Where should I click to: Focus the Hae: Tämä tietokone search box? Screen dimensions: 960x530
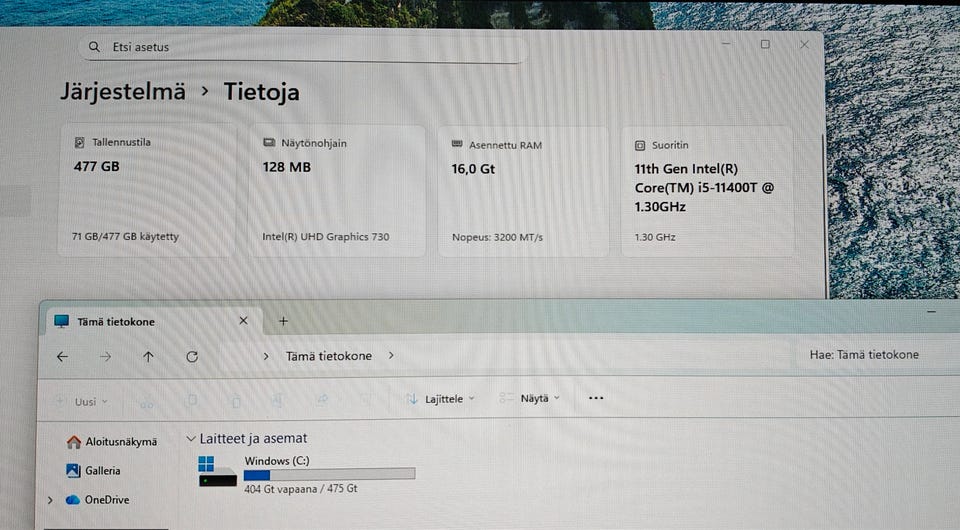[876, 354]
